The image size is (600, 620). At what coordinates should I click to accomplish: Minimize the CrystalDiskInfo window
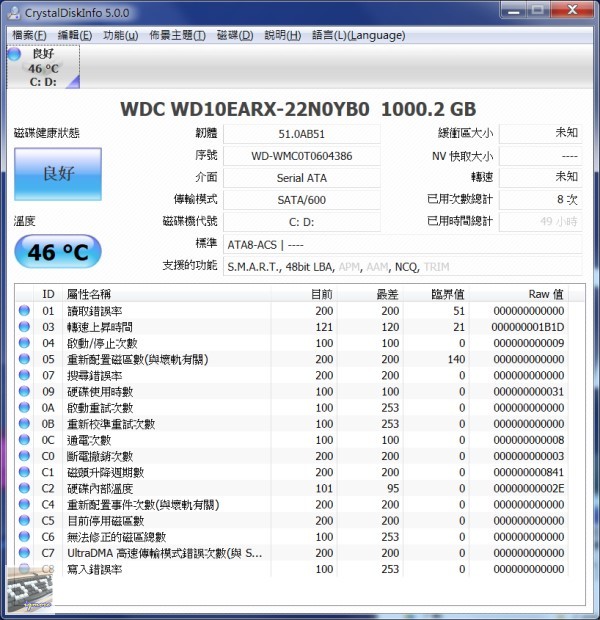tap(513, 10)
